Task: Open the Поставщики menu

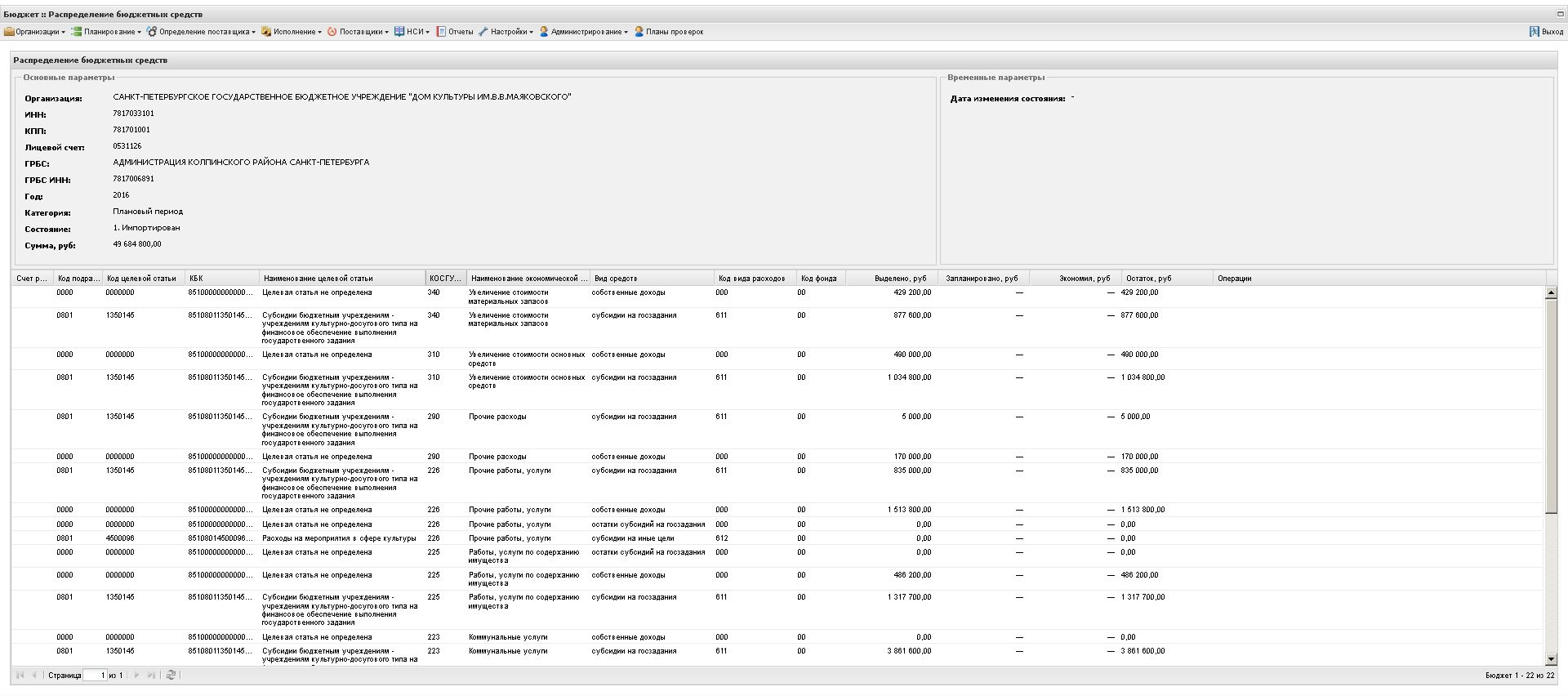Action: (358, 32)
